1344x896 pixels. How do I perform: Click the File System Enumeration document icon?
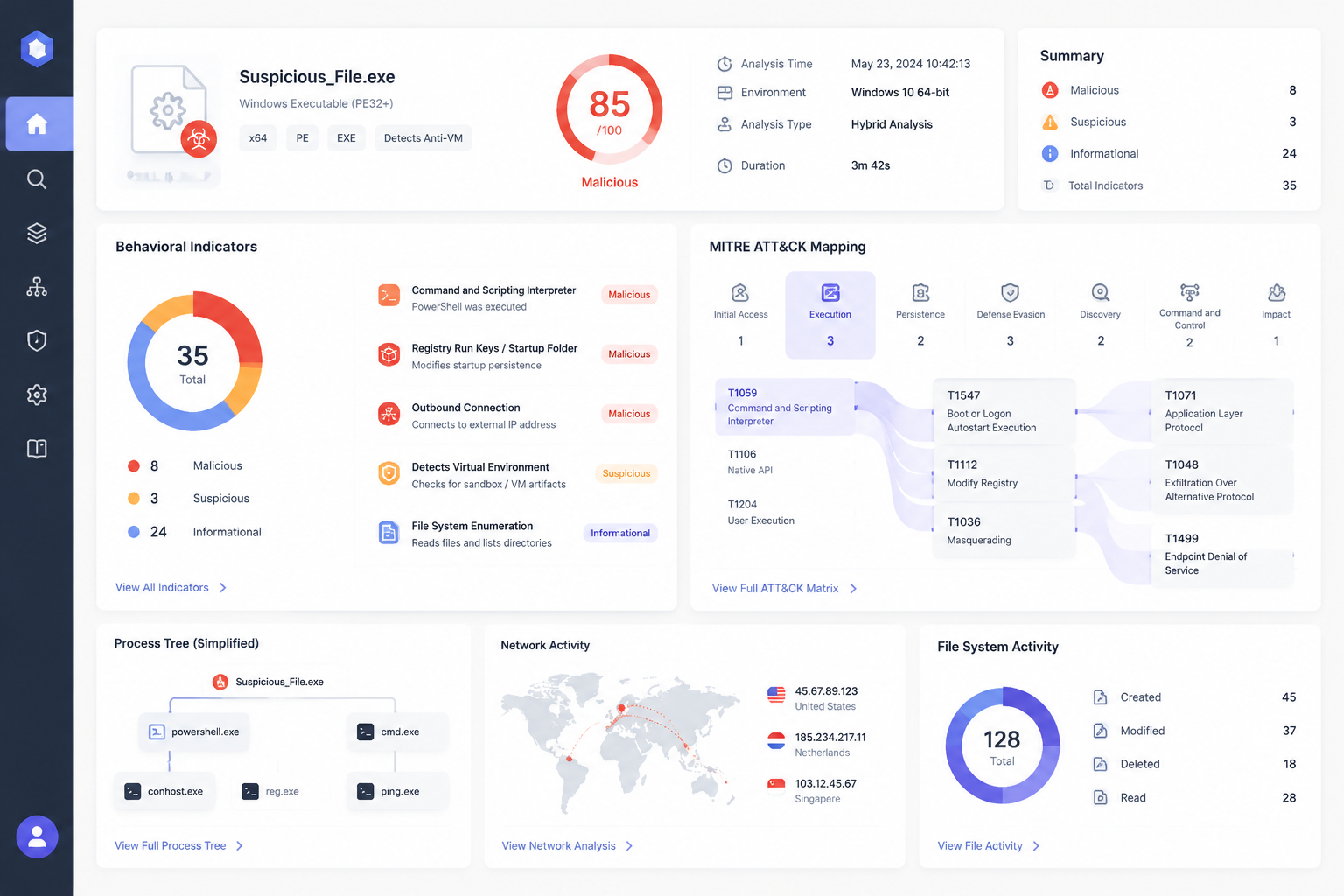[388, 532]
